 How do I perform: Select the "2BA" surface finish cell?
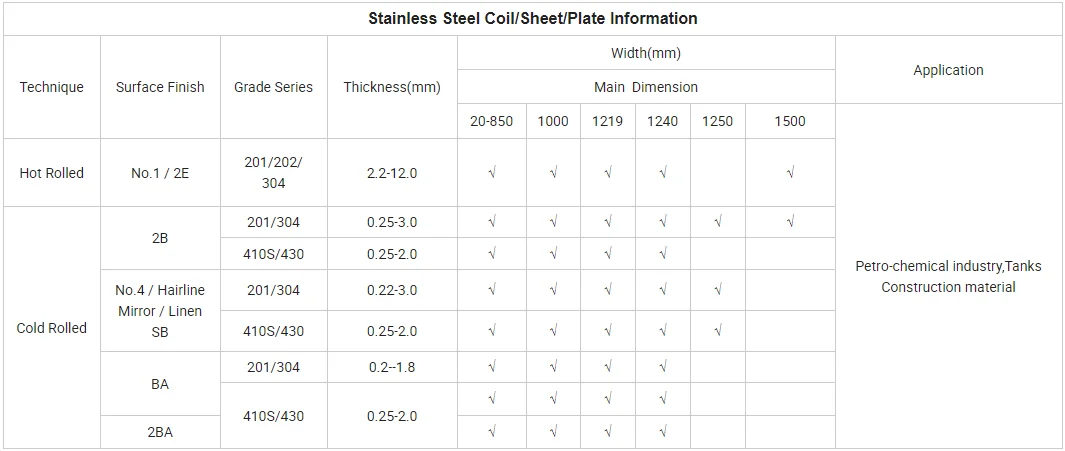point(160,432)
